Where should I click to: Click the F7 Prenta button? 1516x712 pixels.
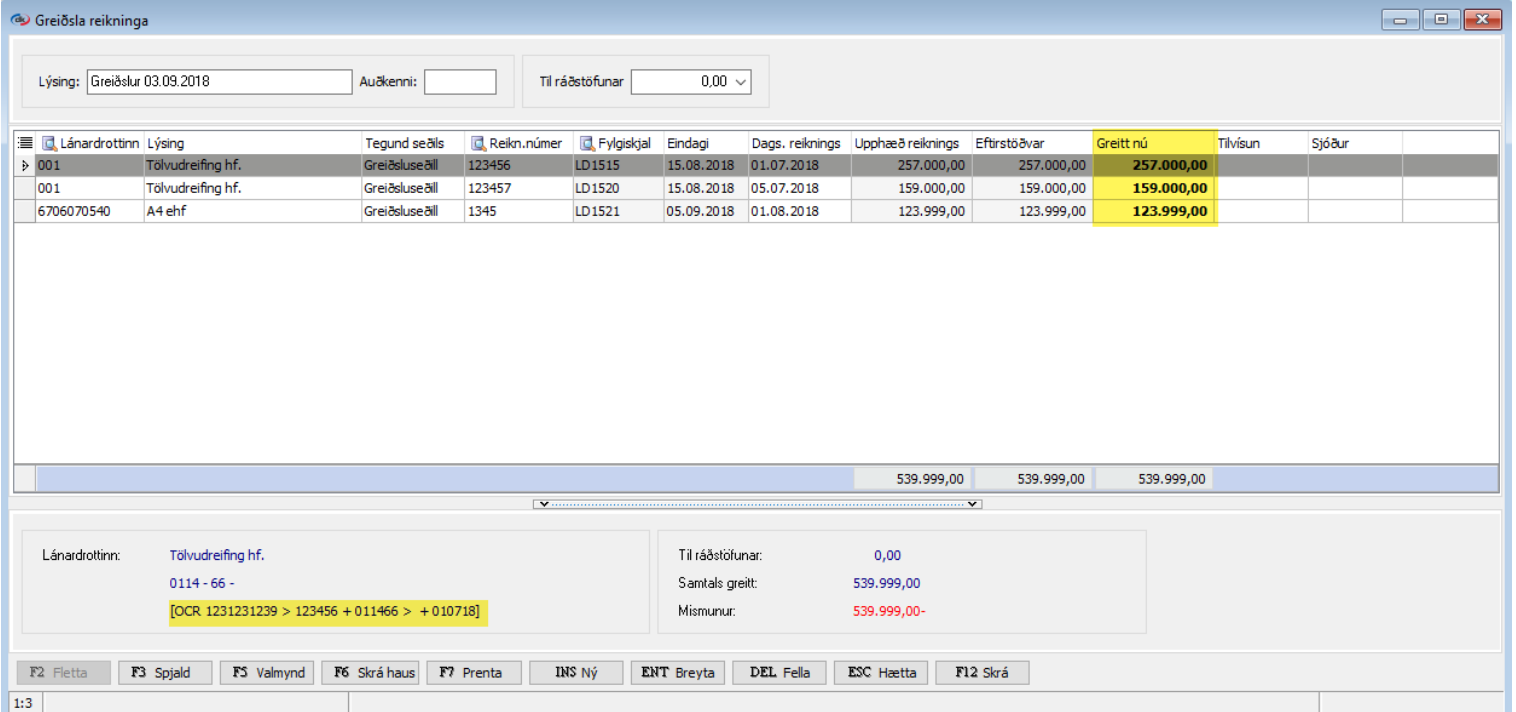click(474, 673)
